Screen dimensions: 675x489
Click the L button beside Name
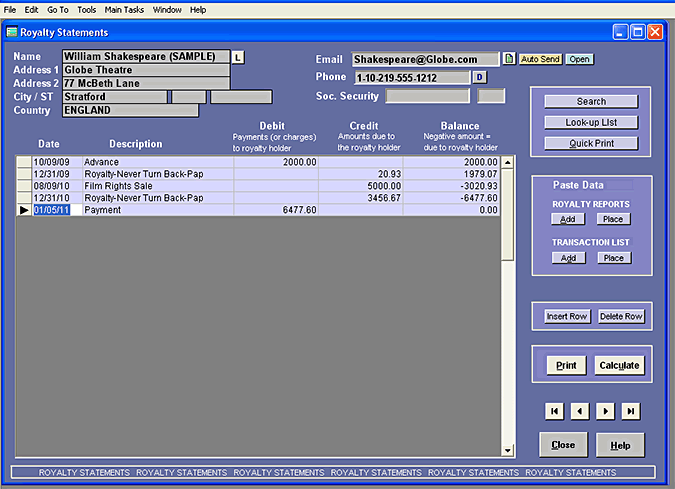pos(238,58)
